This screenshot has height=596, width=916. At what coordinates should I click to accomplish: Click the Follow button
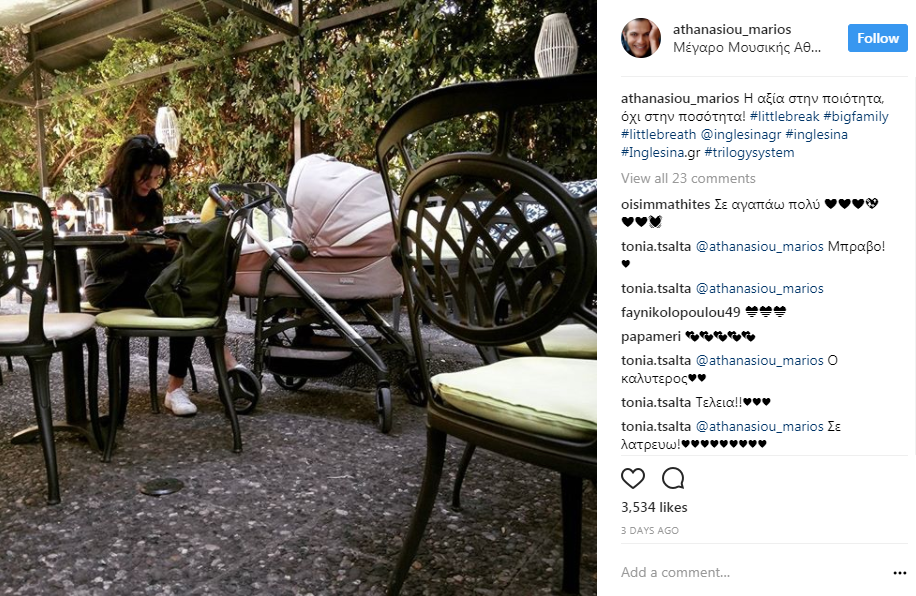tap(877, 38)
